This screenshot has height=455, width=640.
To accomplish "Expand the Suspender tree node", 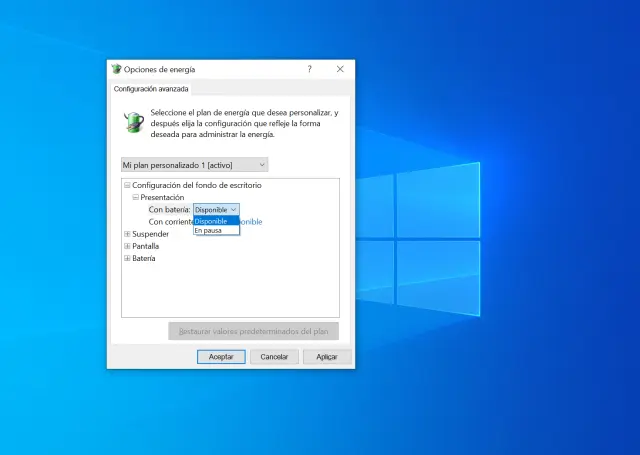I will (x=127, y=234).
